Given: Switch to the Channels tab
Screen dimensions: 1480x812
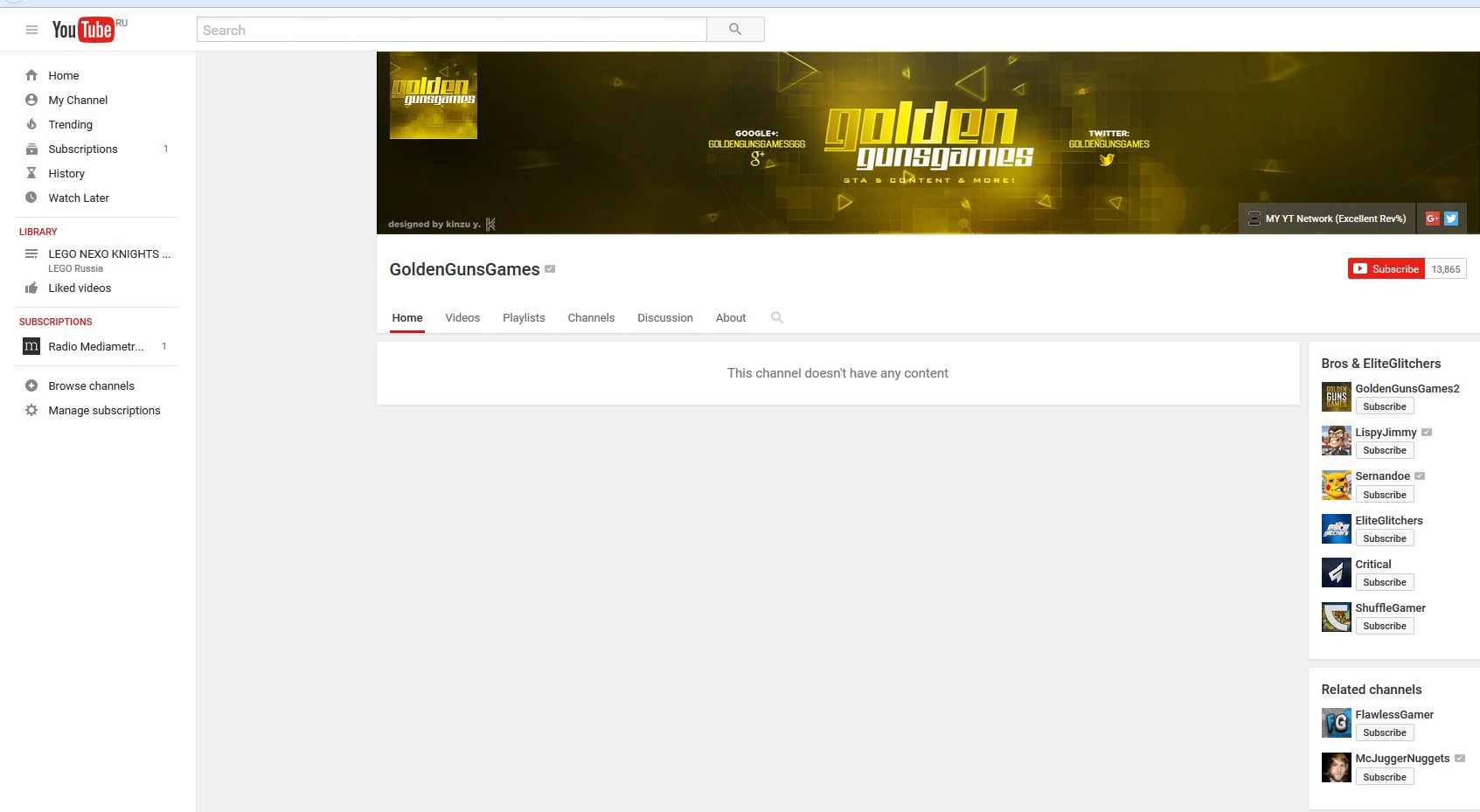Looking at the screenshot, I should point(591,318).
